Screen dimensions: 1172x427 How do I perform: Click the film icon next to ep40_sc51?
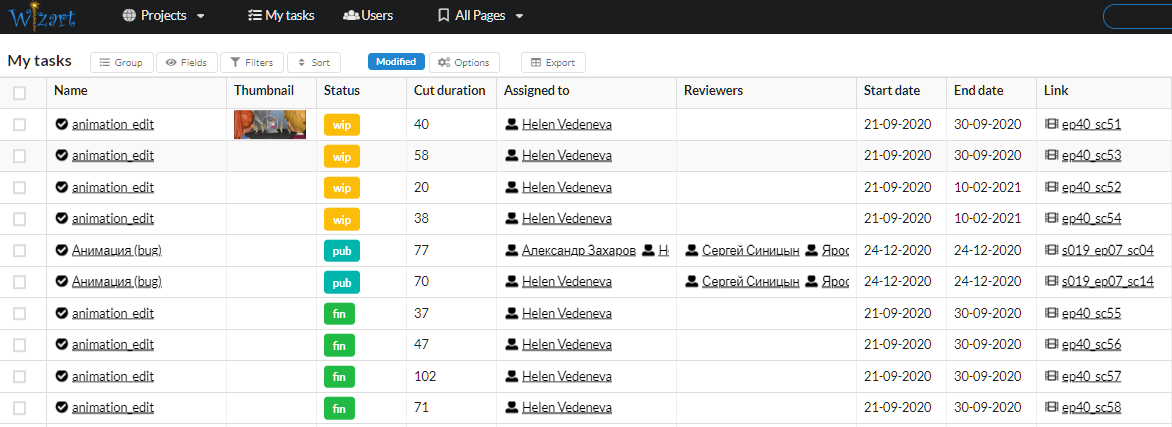tap(1051, 125)
